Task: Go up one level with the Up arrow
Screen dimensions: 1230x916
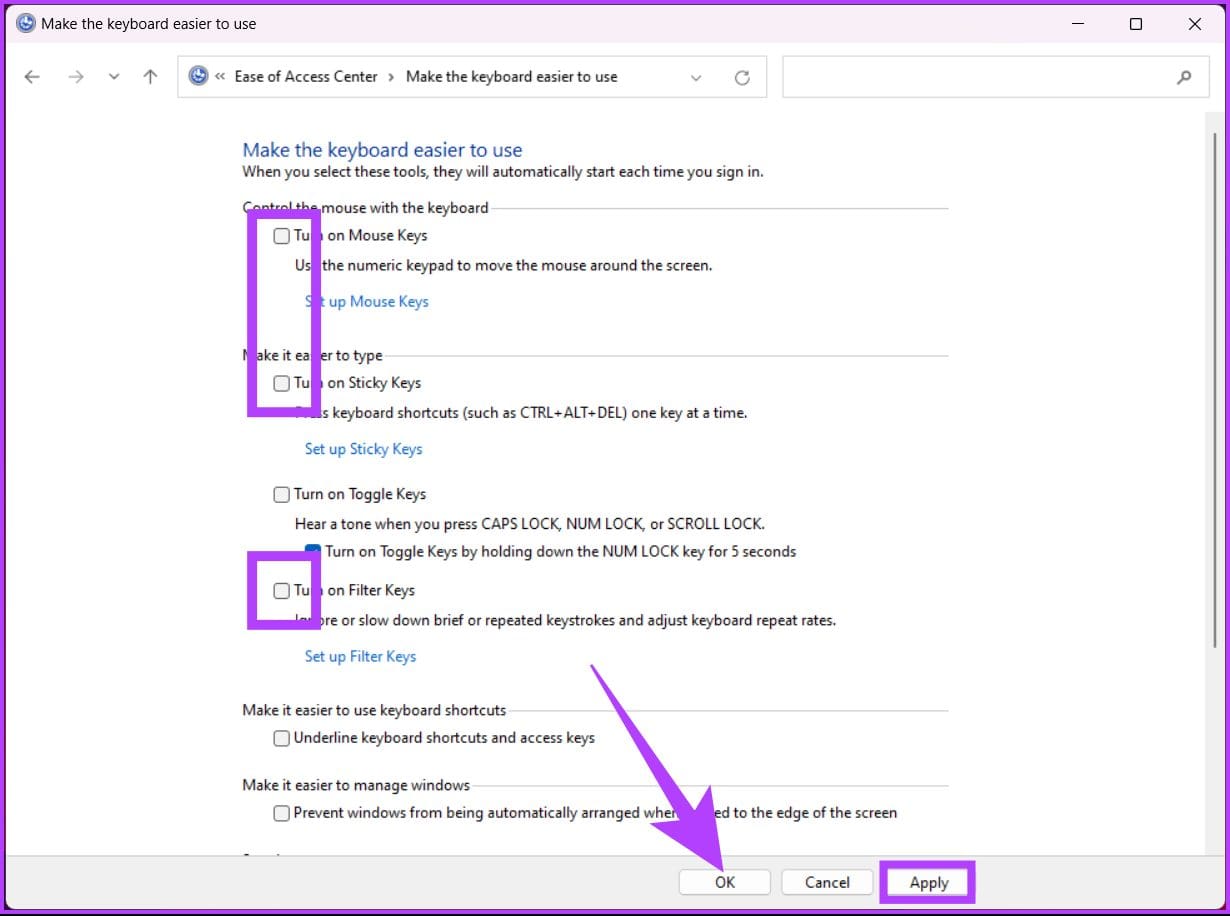Action: (150, 77)
